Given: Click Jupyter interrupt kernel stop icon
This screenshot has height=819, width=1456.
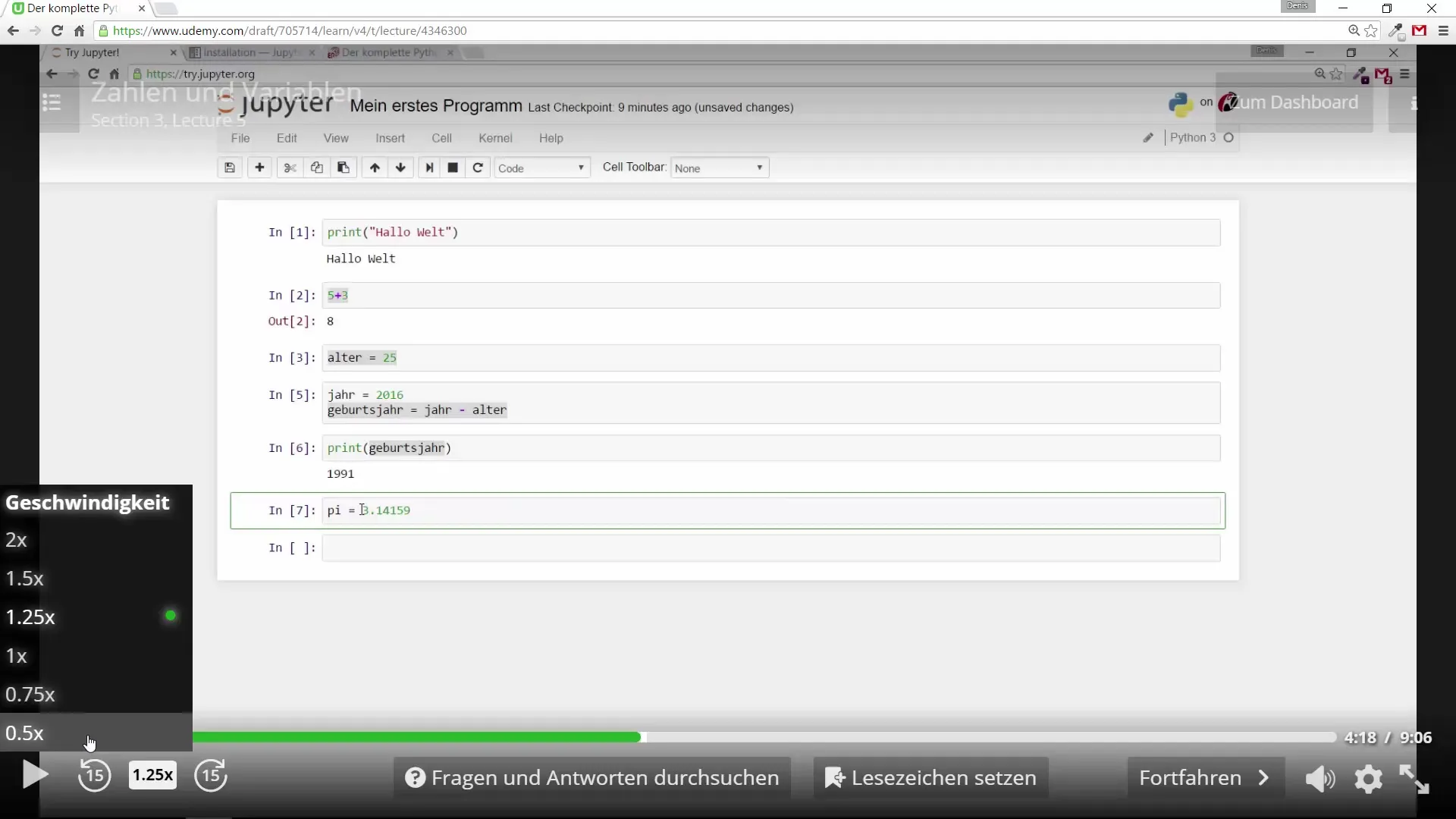Looking at the screenshot, I should point(453,168).
